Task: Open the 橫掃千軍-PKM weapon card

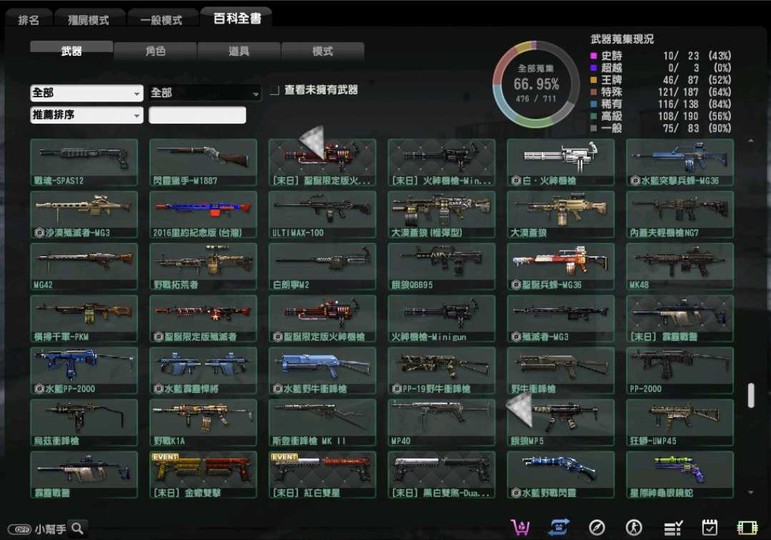Action: tap(84, 319)
